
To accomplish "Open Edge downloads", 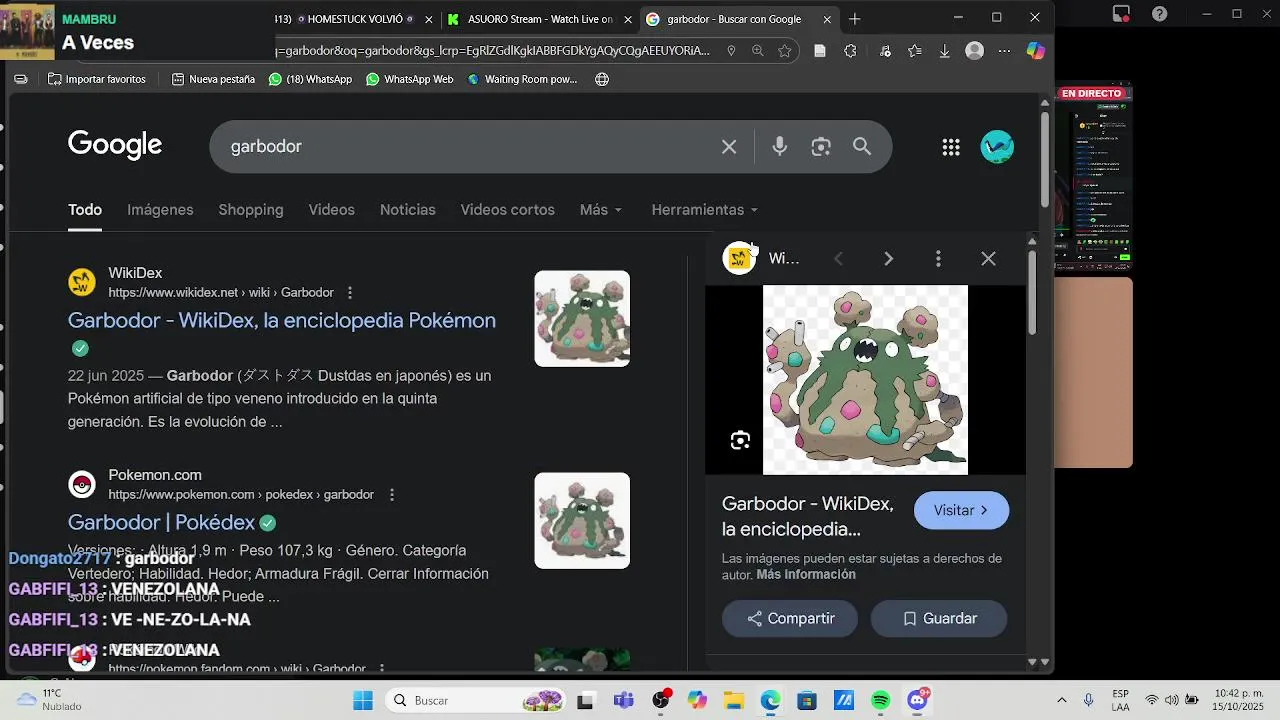I will (x=944, y=51).
